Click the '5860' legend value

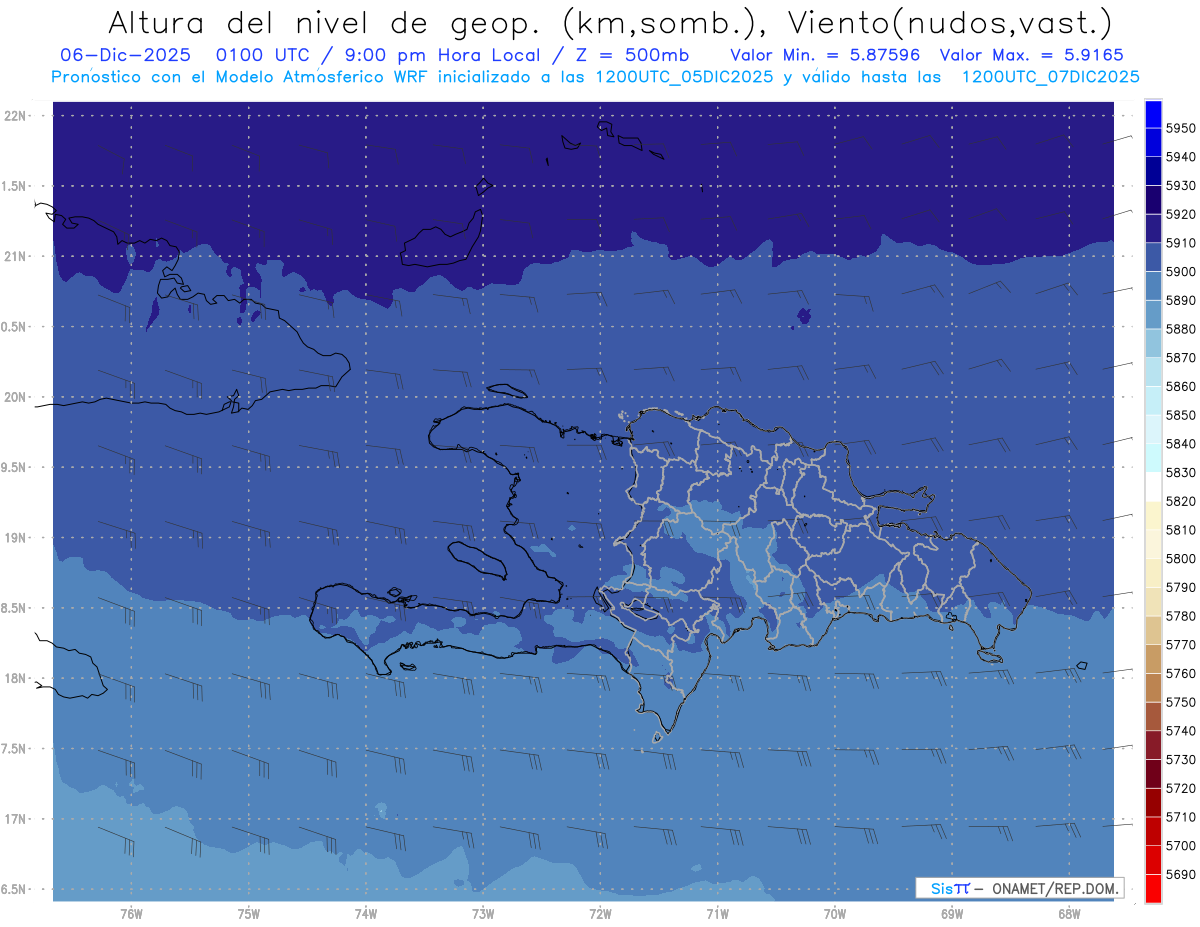point(1181,387)
